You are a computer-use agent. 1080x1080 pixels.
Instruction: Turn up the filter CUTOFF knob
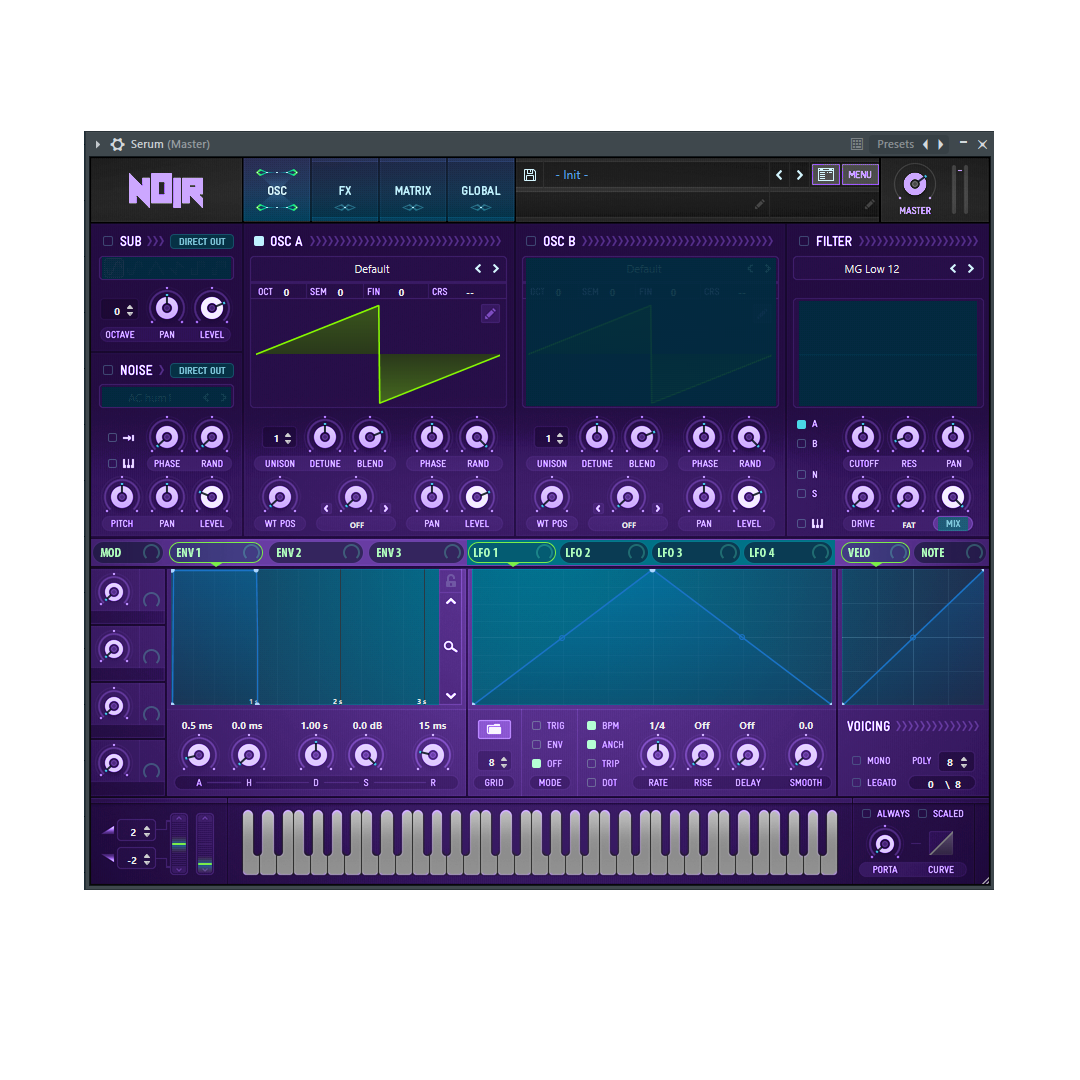point(863,437)
